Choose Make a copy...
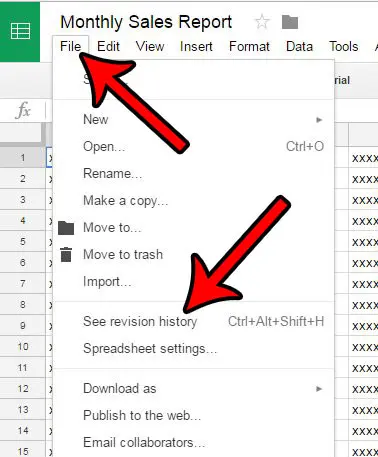The image size is (378, 457). pos(194,200)
